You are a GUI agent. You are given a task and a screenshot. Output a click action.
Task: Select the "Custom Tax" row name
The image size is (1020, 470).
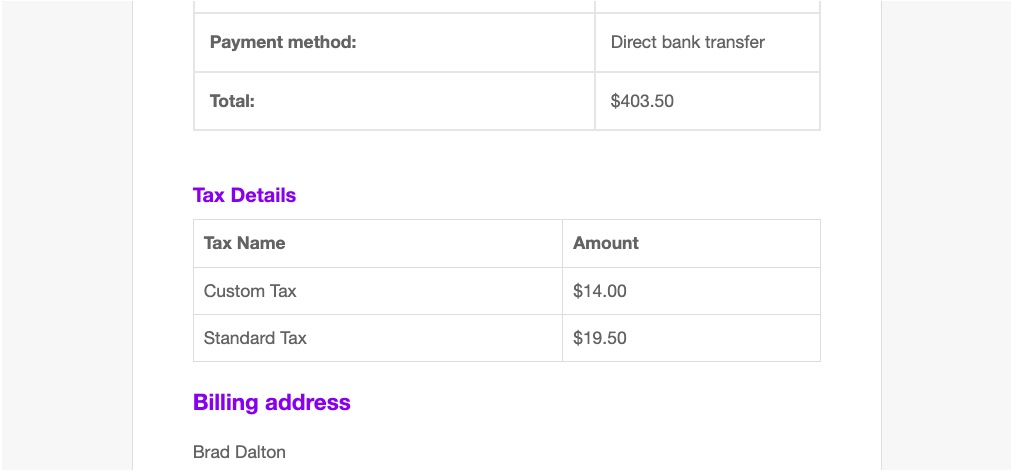pos(250,291)
